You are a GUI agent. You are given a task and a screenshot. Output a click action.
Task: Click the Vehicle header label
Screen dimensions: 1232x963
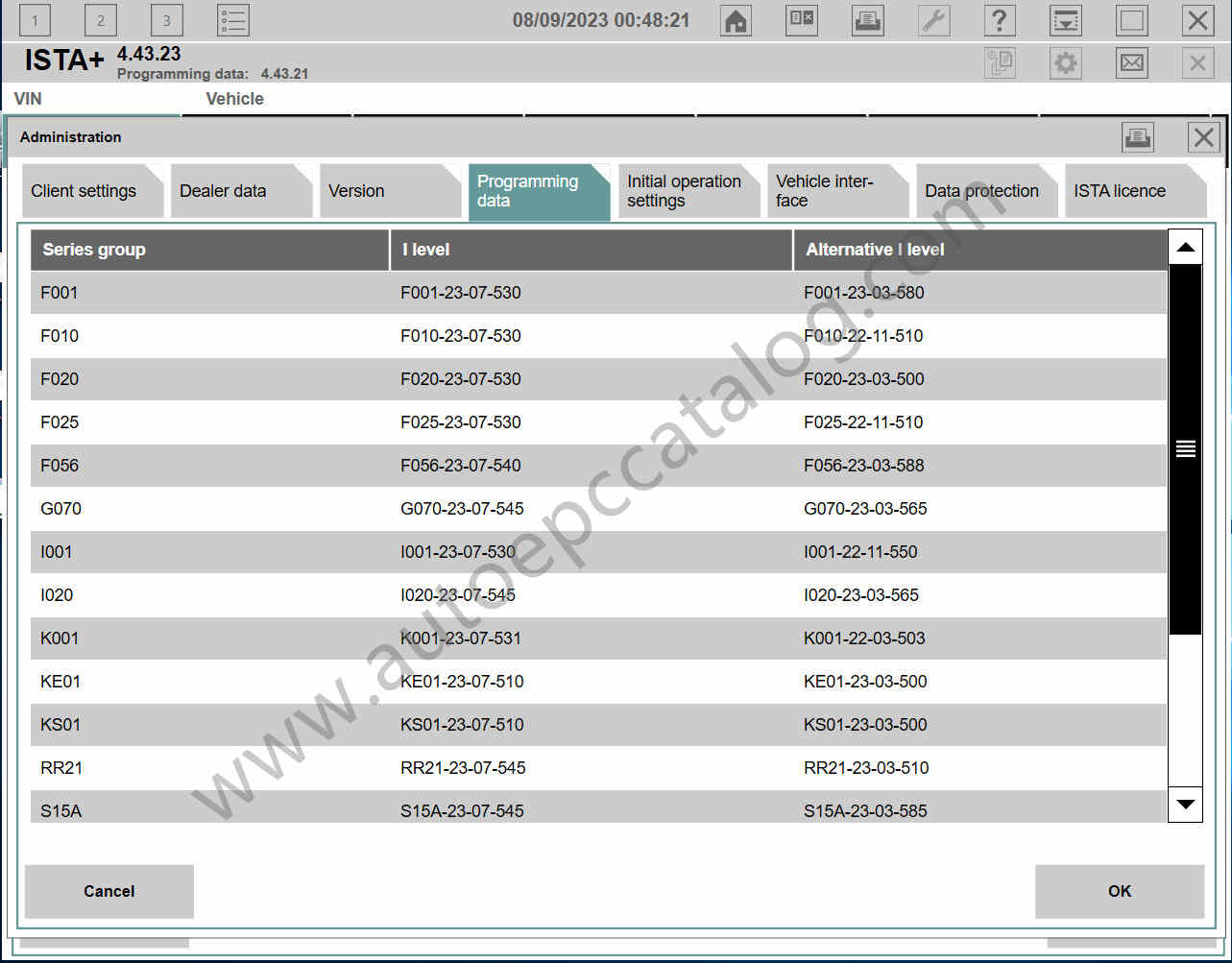(234, 99)
